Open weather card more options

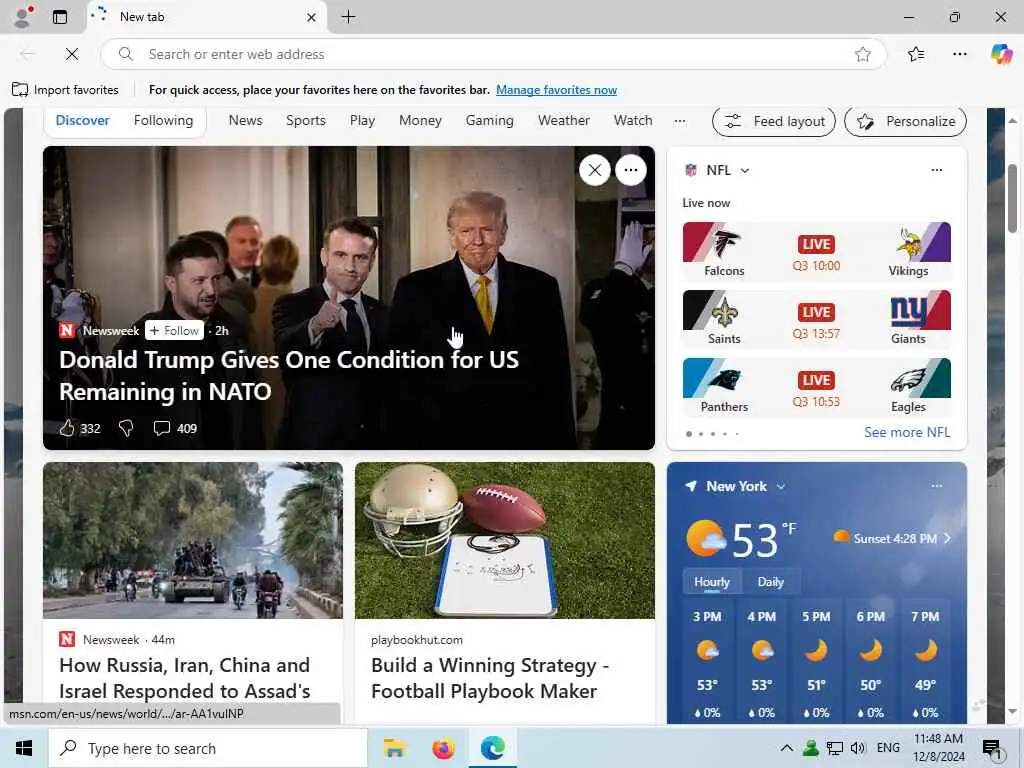point(936,486)
